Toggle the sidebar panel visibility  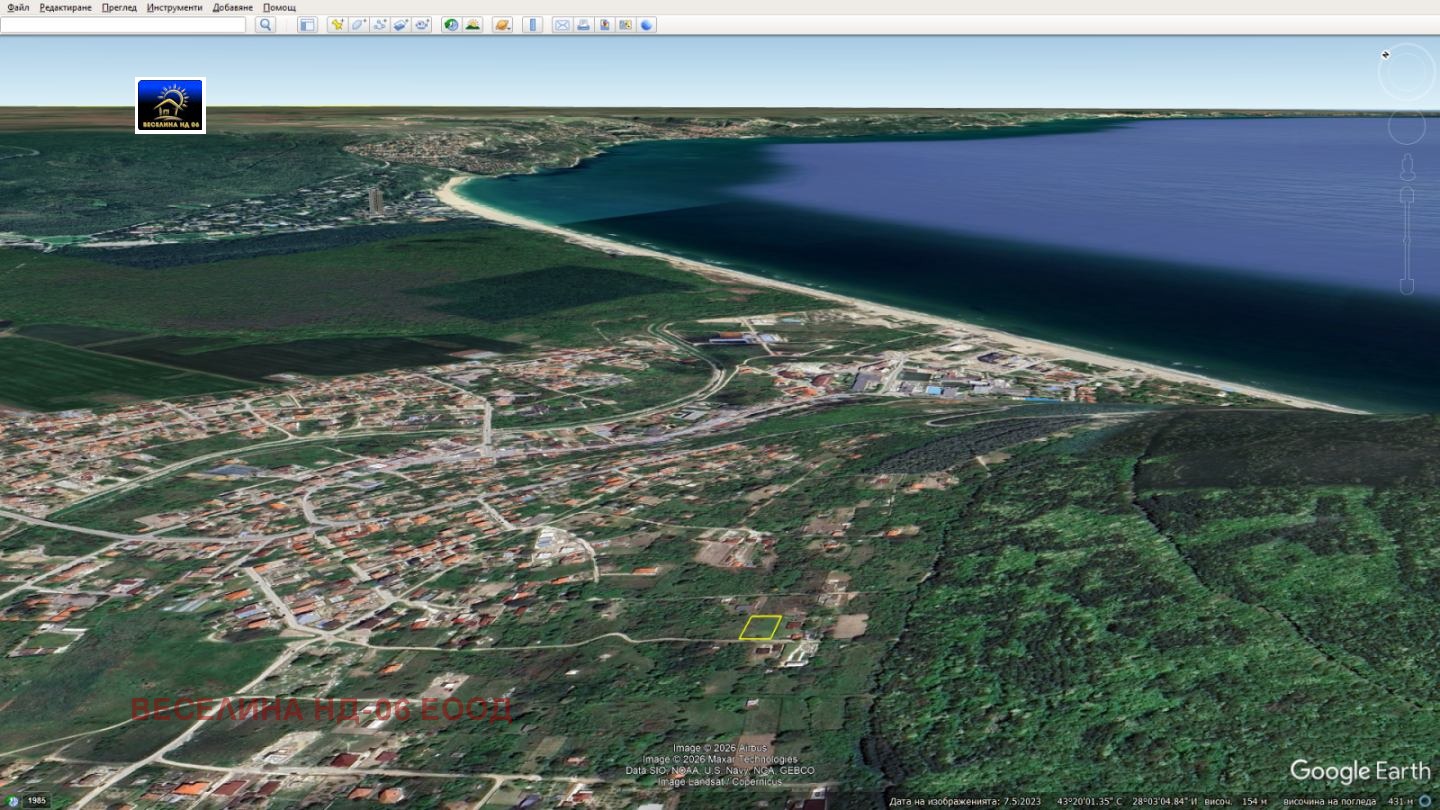(x=307, y=25)
